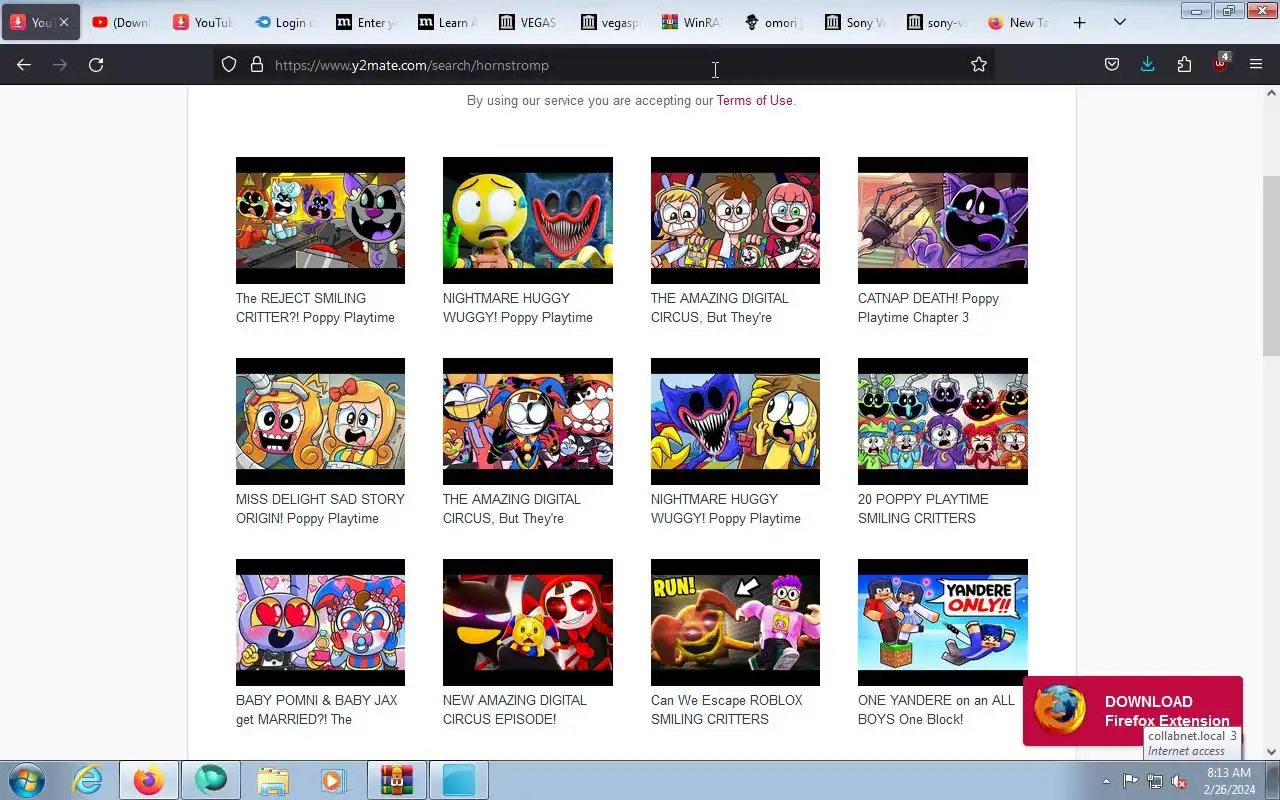Image resolution: width=1280 pixels, height=800 pixels.
Task: Open BABY POMNI & BABY JAX title
Action: pyautogui.click(x=316, y=710)
